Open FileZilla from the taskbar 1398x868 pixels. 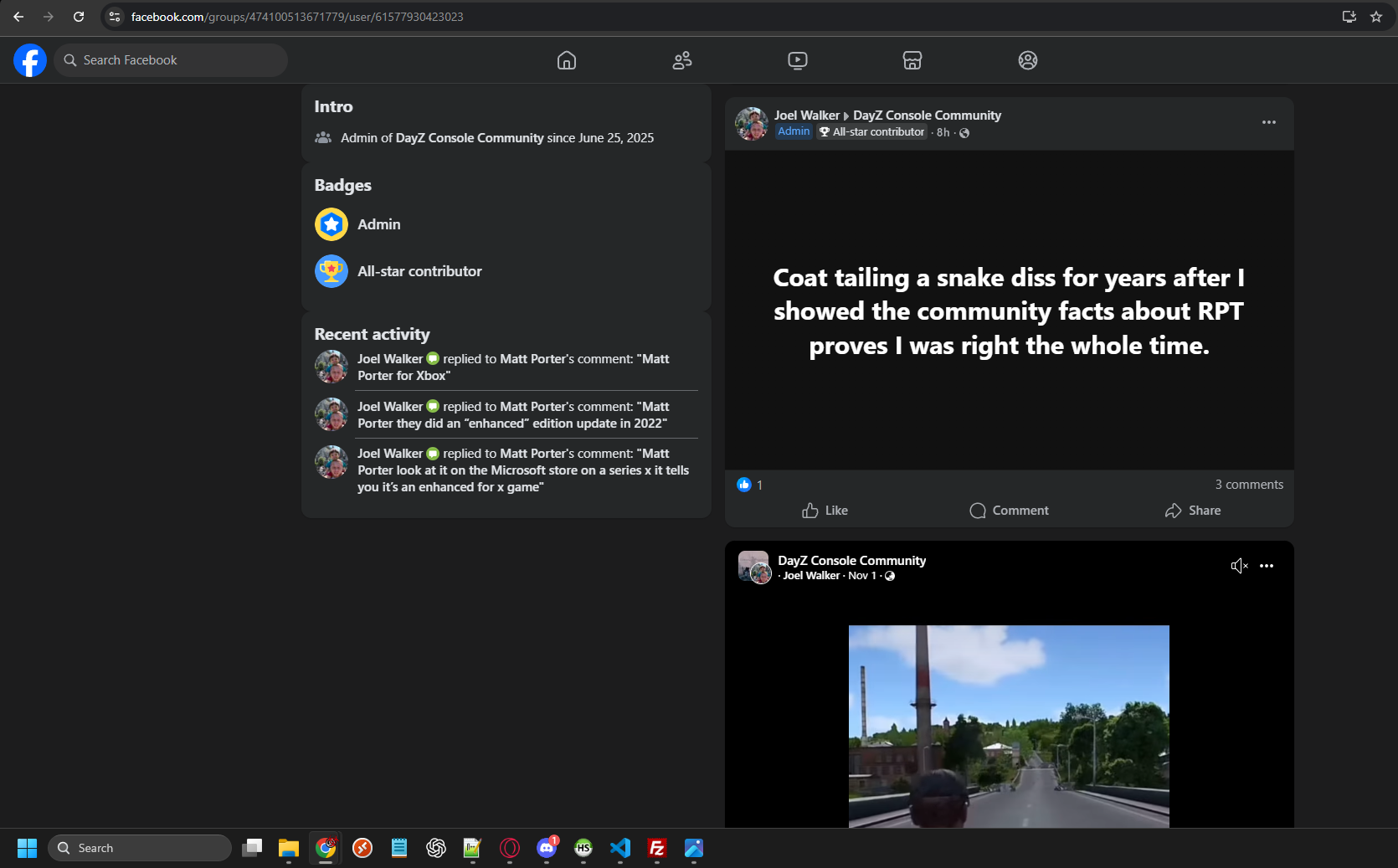(x=657, y=848)
